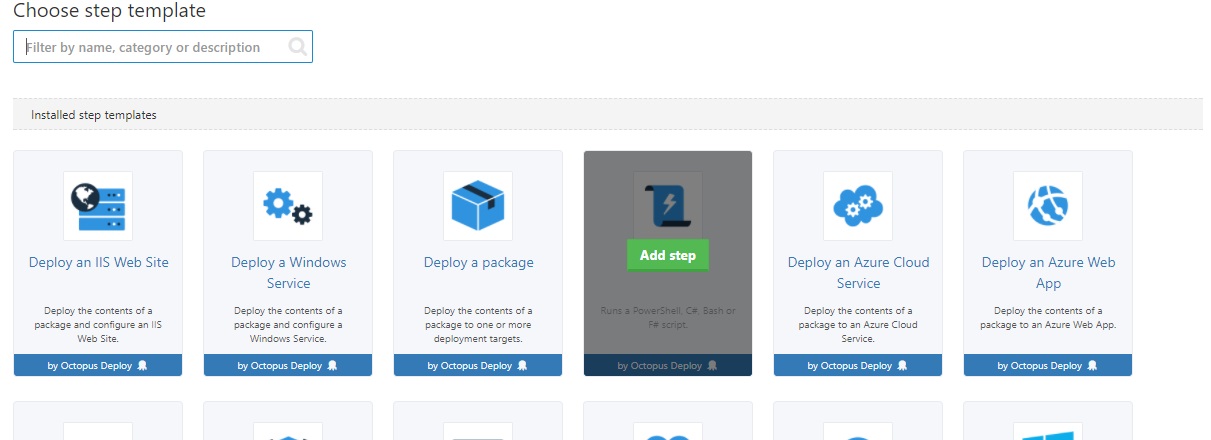Click octopus logo in Deploy a package footer

click(x=523, y=365)
